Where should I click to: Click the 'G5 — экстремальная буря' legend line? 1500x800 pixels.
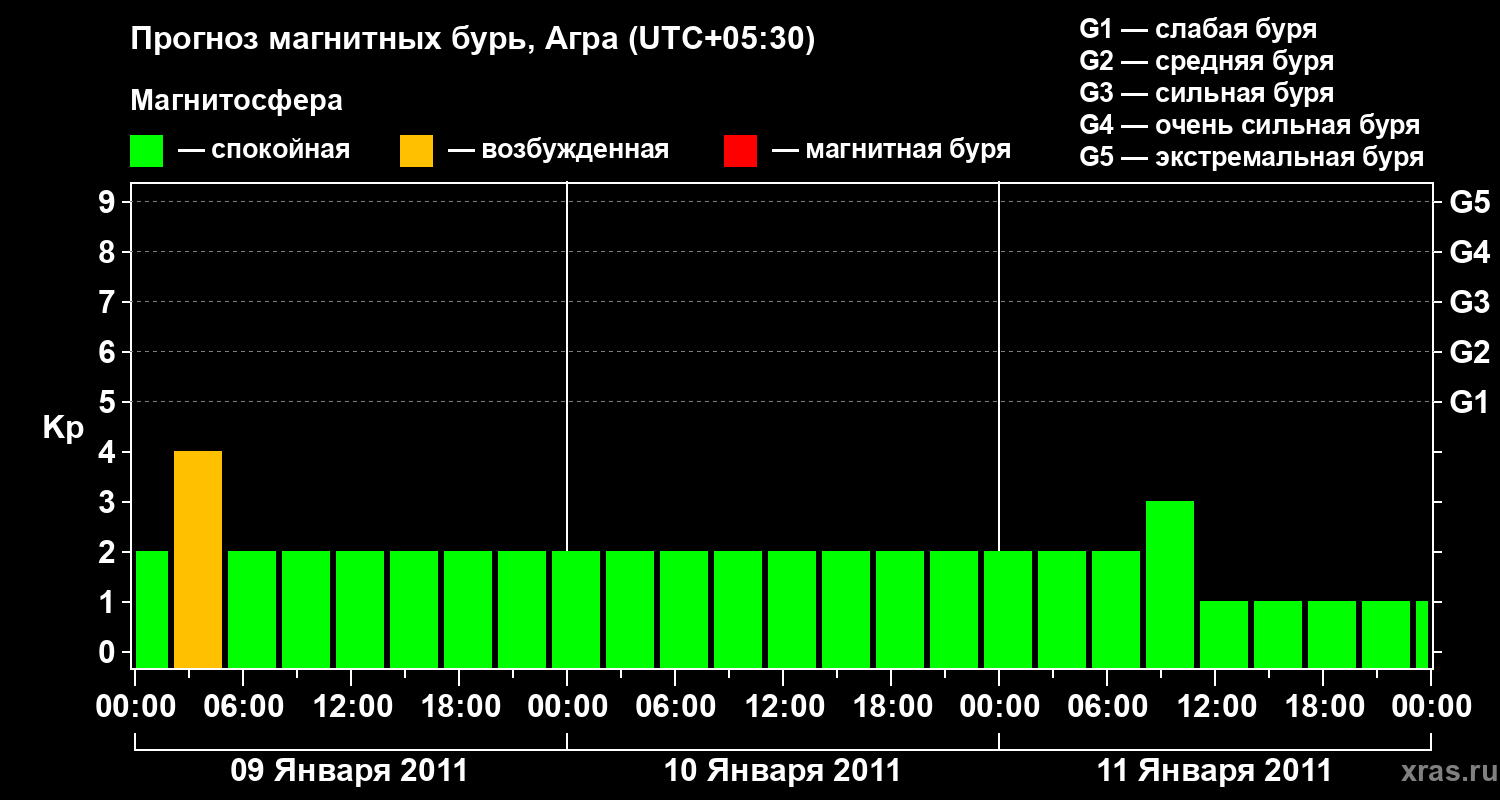pyautogui.click(x=1252, y=158)
